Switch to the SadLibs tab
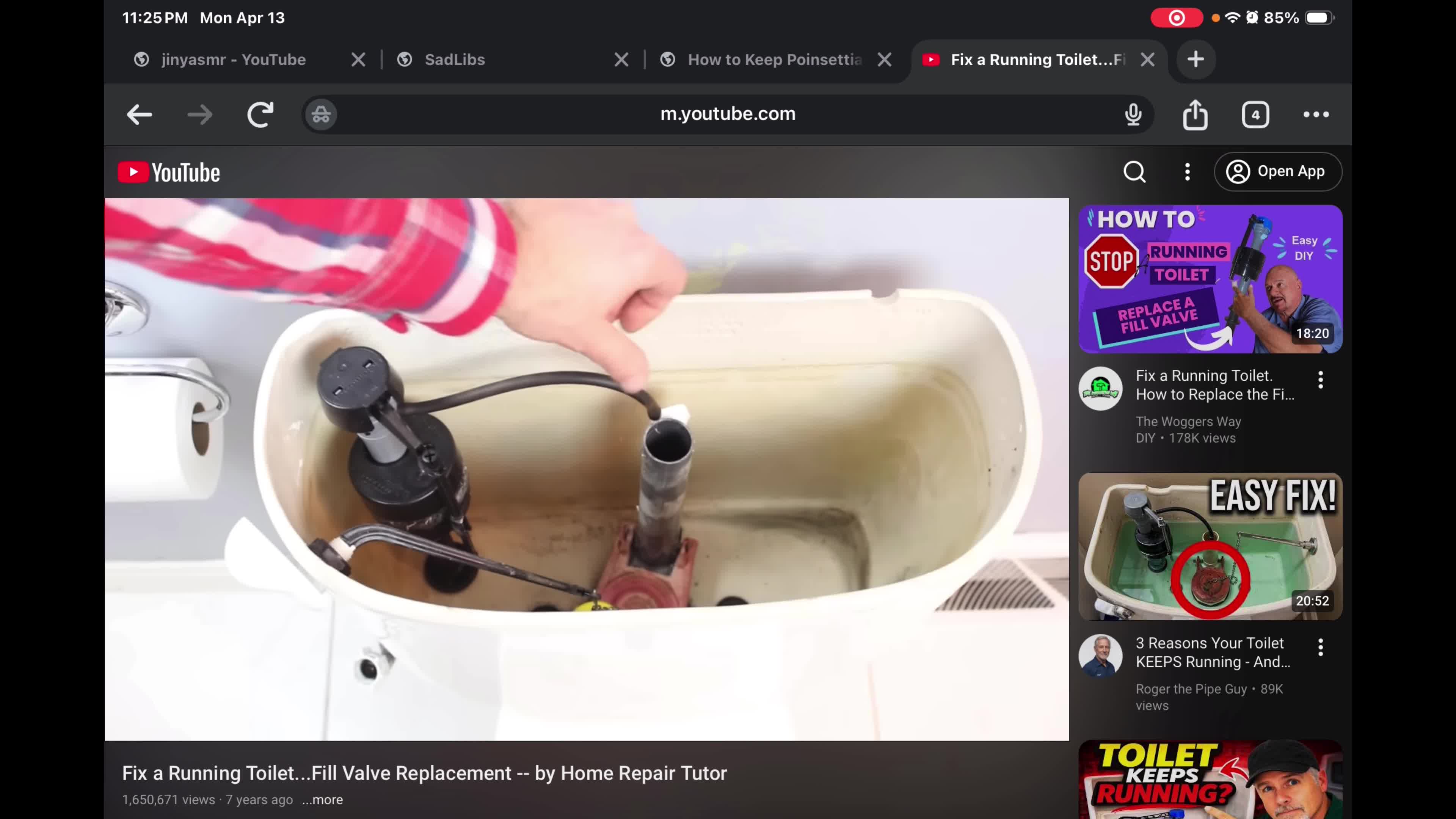Image resolution: width=1456 pixels, height=819 pixels. 455,60
